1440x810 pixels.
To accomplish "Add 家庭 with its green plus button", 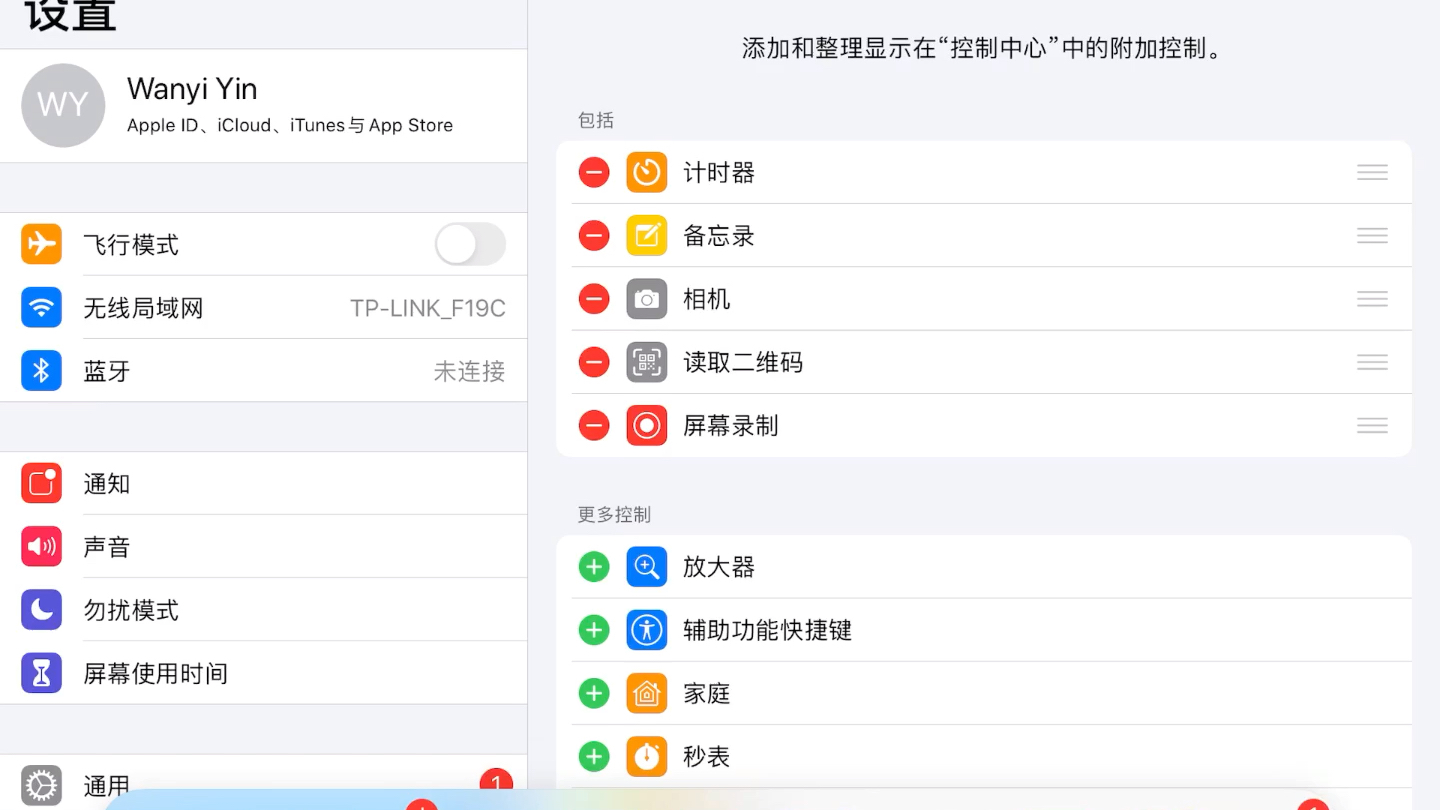I will click(594, 693).
